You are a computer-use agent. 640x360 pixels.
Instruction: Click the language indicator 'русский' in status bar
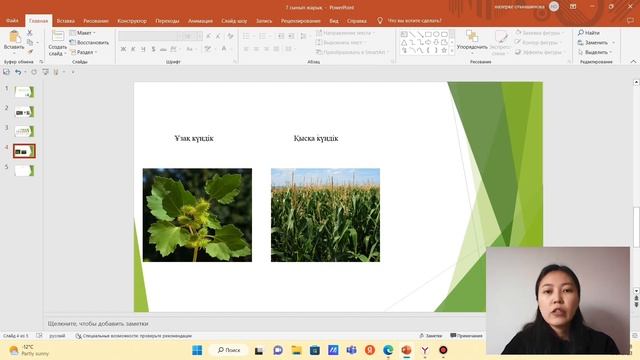pos(57,336)
